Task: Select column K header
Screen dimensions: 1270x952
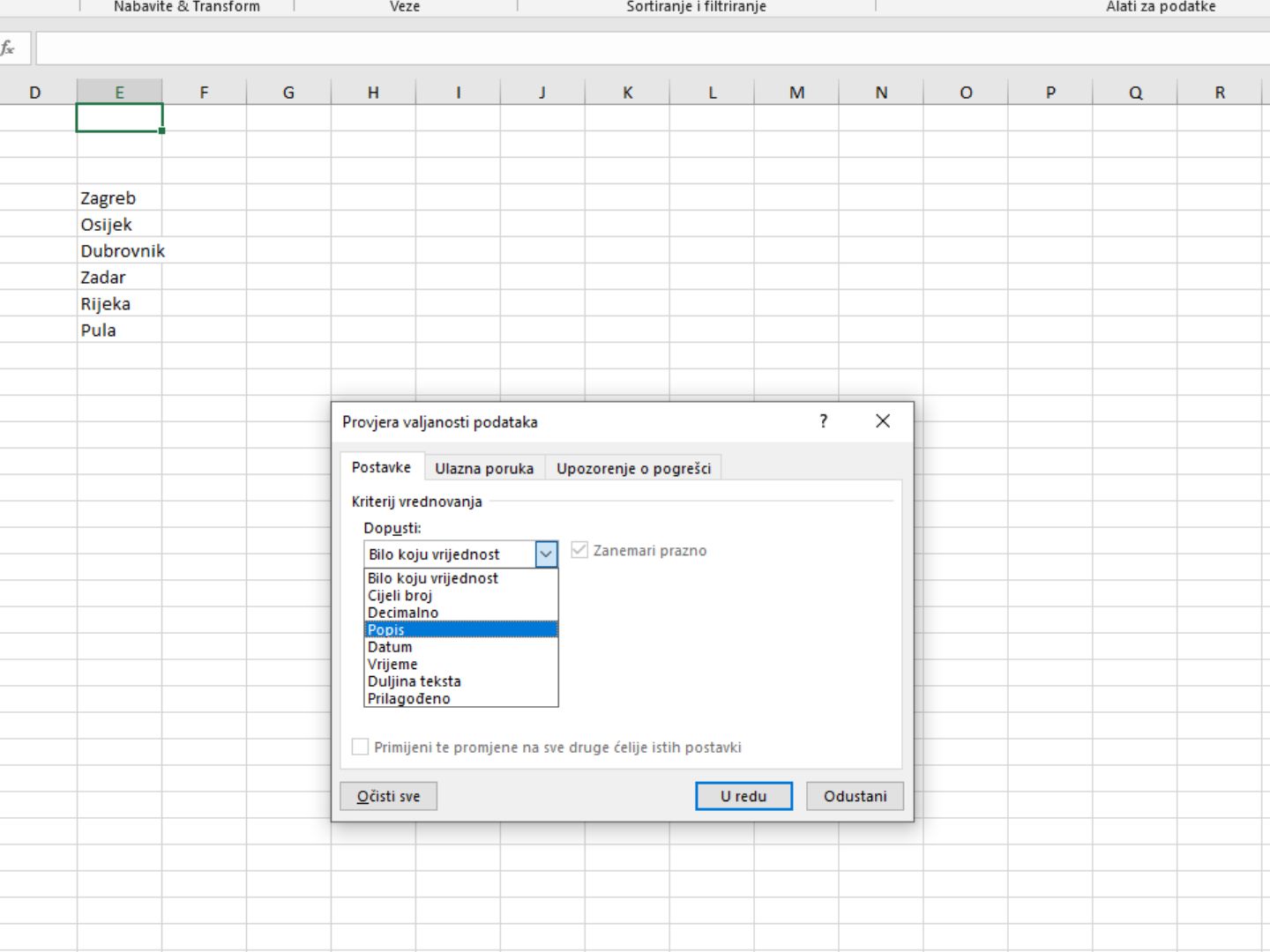Action: point(627,92)
